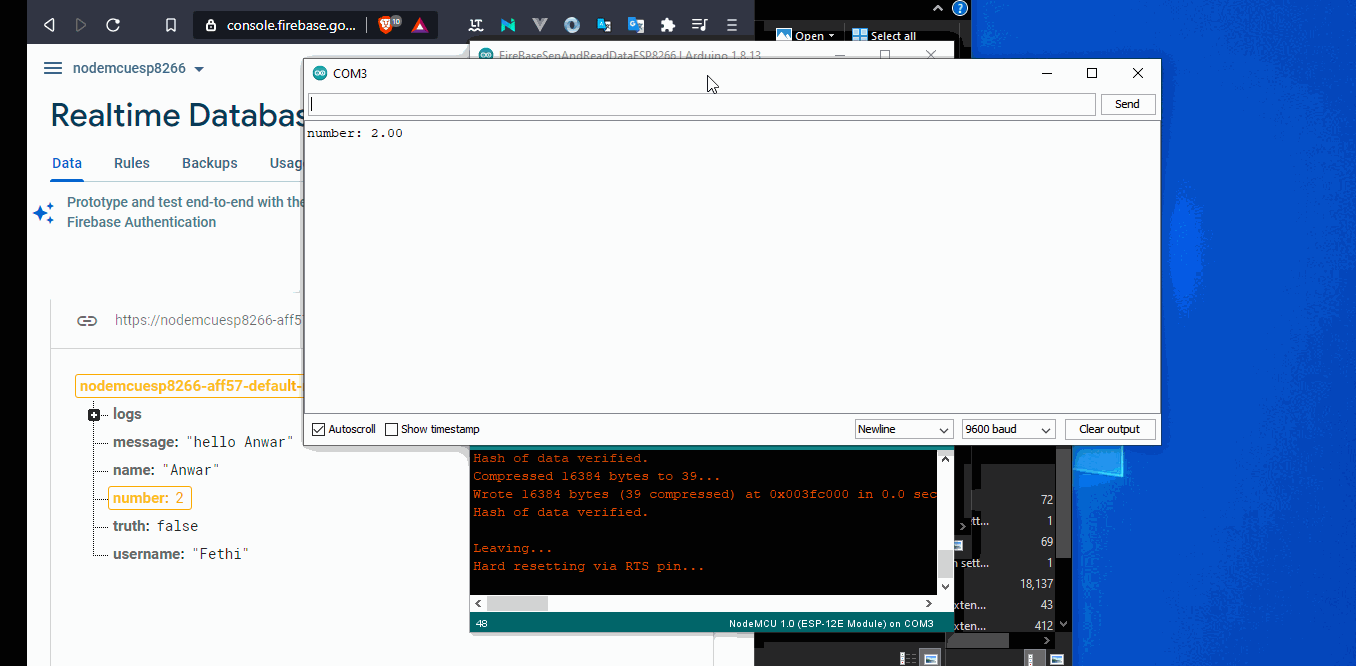This screenshot has width=1356, height=666.
Task: Click NodeMCU 1.0 (ESP-12E Module) on COM3 status
Action: pos(831,623)
